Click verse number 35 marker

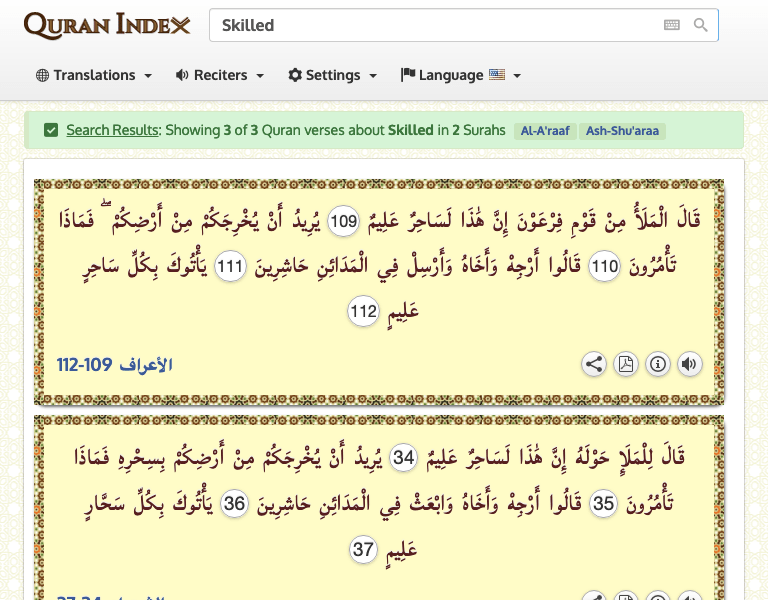tap(603, 504)
